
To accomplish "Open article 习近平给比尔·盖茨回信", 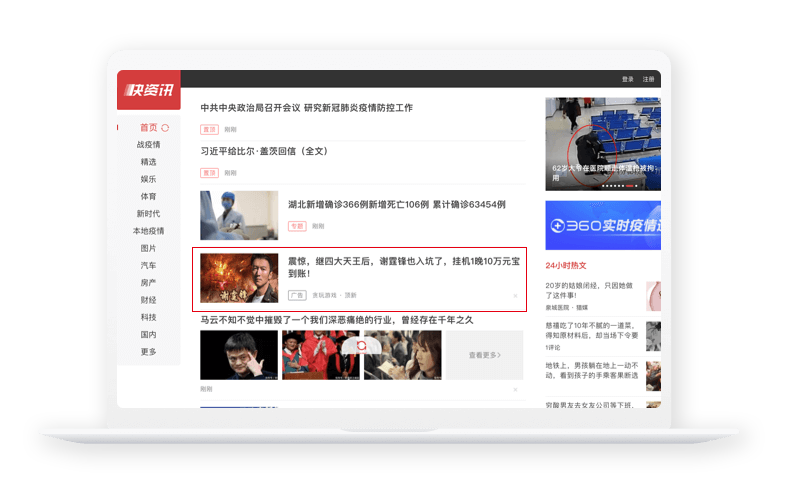I will pyautogui.click(x=264, y=151).
